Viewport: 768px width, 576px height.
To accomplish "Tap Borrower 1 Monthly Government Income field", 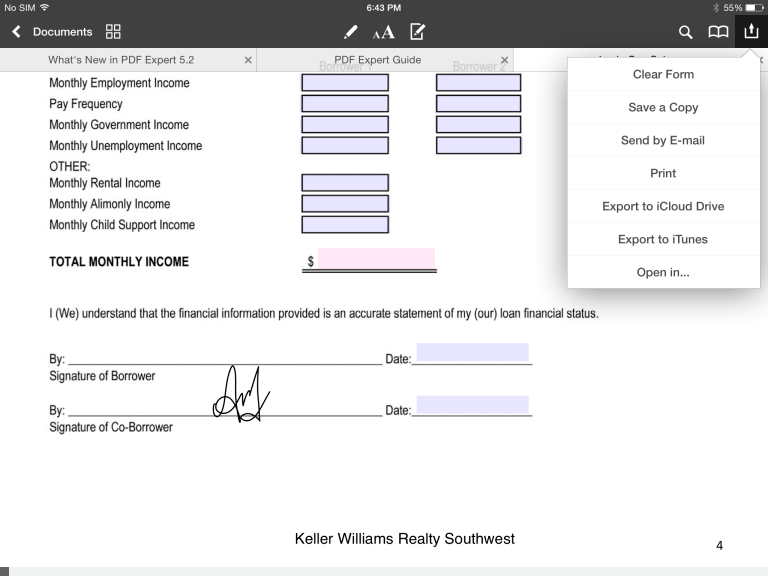I will 345,124.
